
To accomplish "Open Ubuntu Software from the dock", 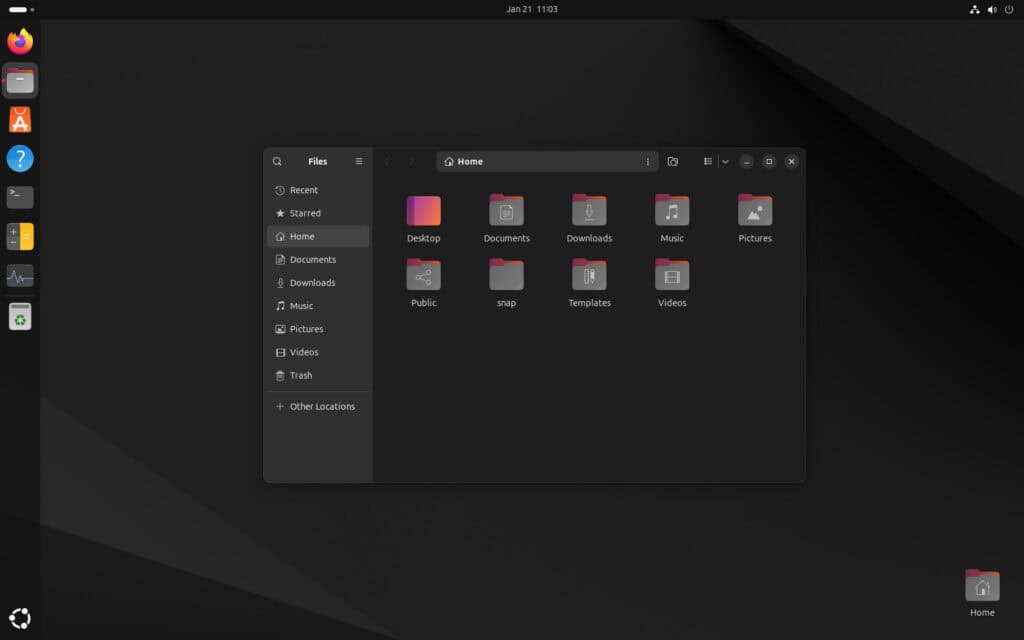I will click(19, 118).
